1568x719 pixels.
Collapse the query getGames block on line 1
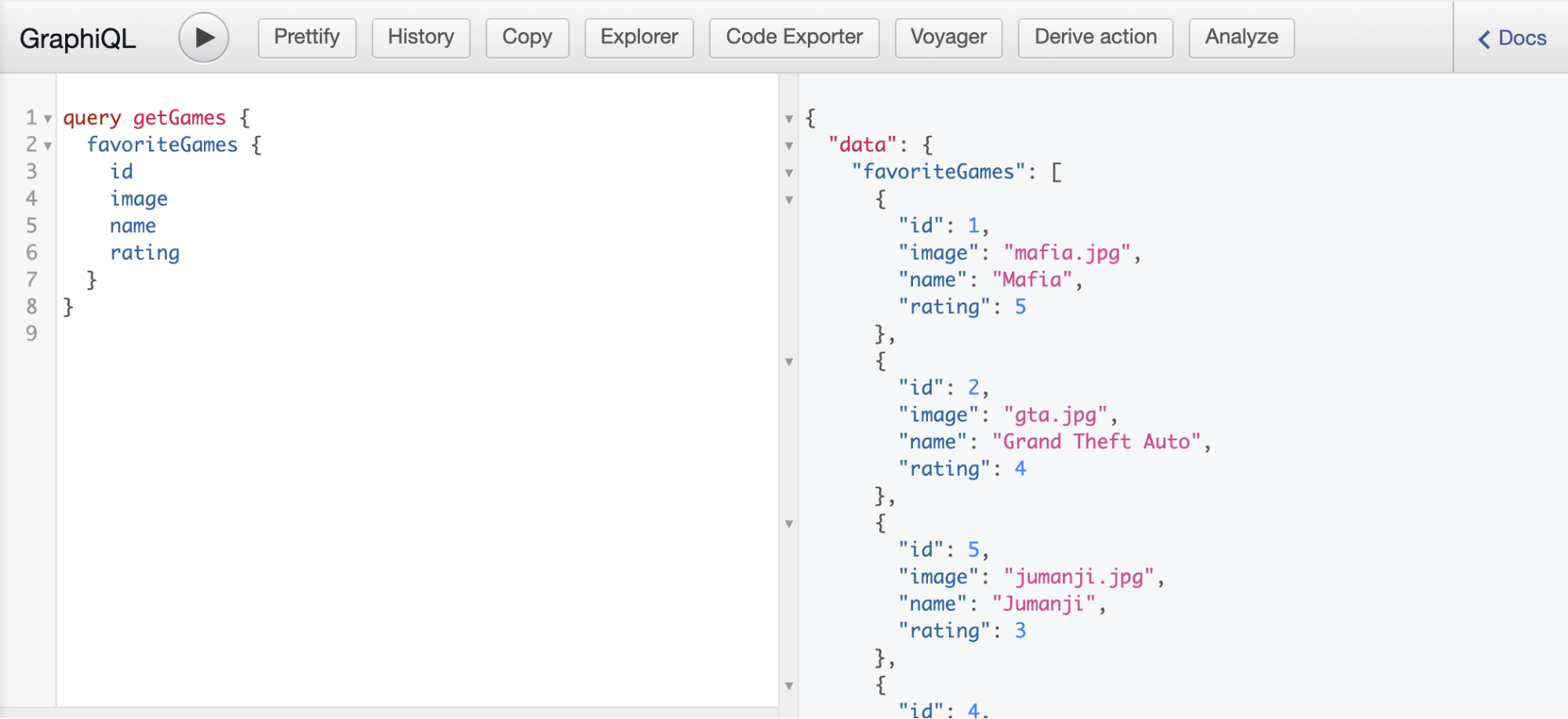48,118
